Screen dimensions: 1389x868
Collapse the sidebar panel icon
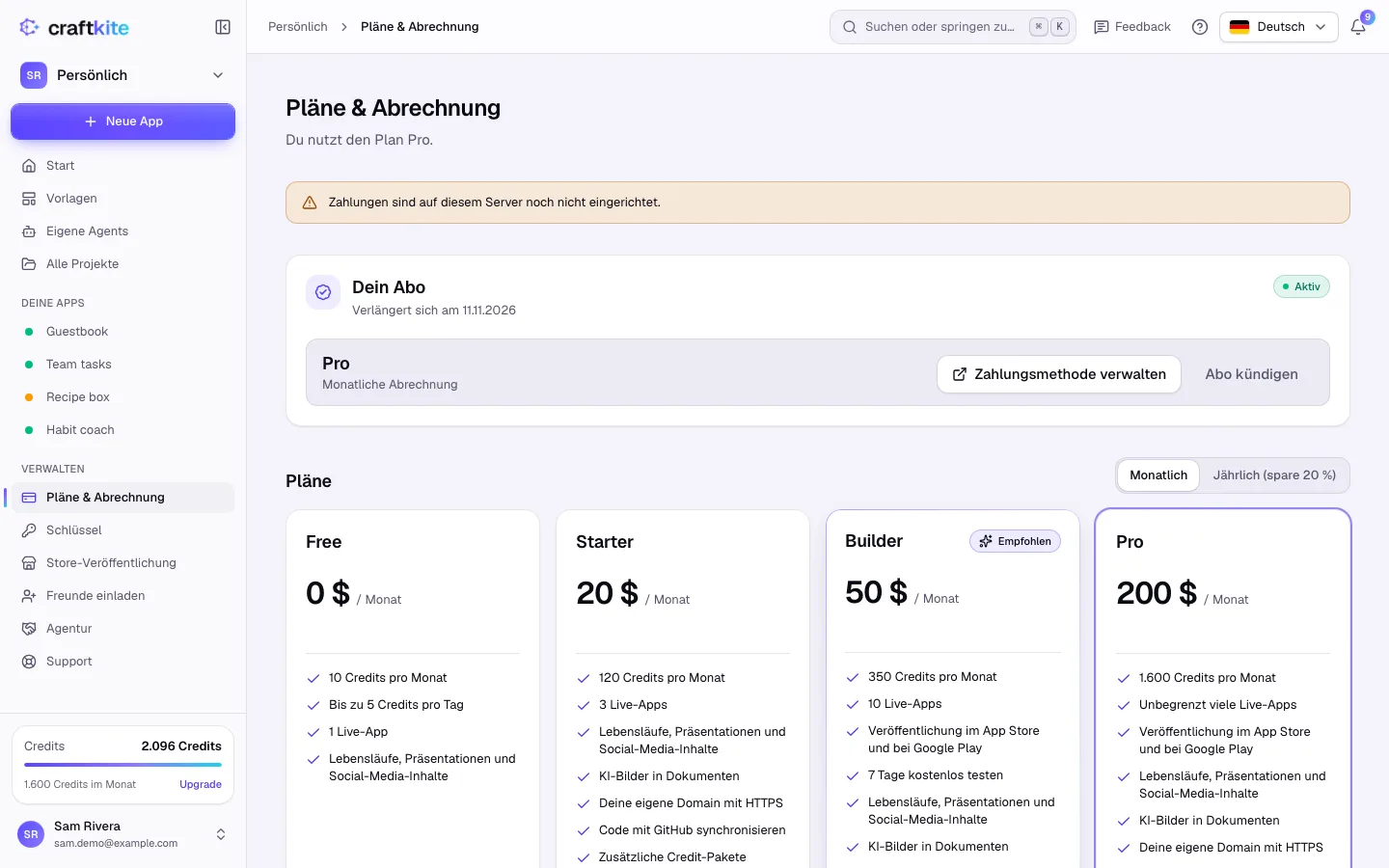click(x=223, y=27)
